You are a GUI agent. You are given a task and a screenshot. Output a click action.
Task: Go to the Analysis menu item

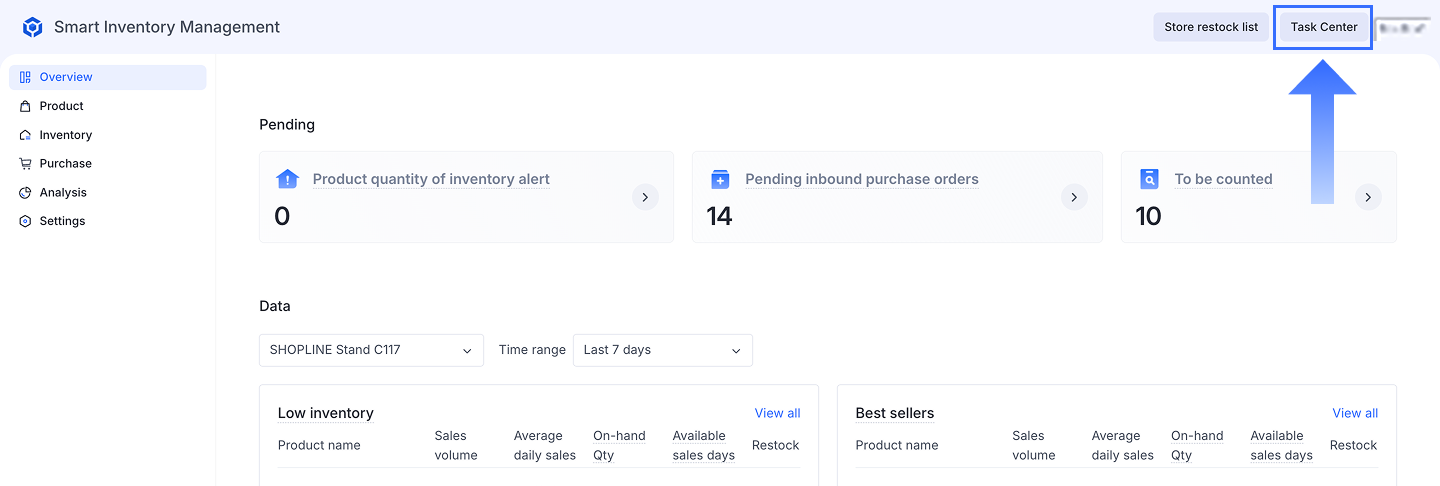pyautogui.click(x=63, y=192)
